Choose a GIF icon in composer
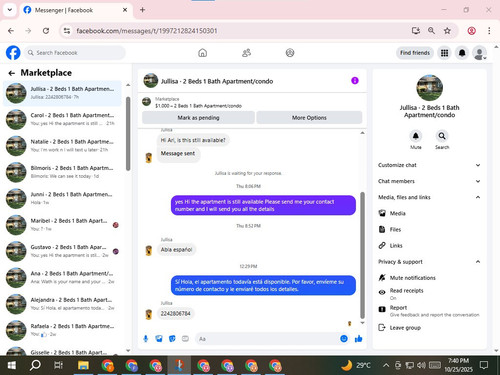This screenshot has width=500, height=375. [185, 339]
